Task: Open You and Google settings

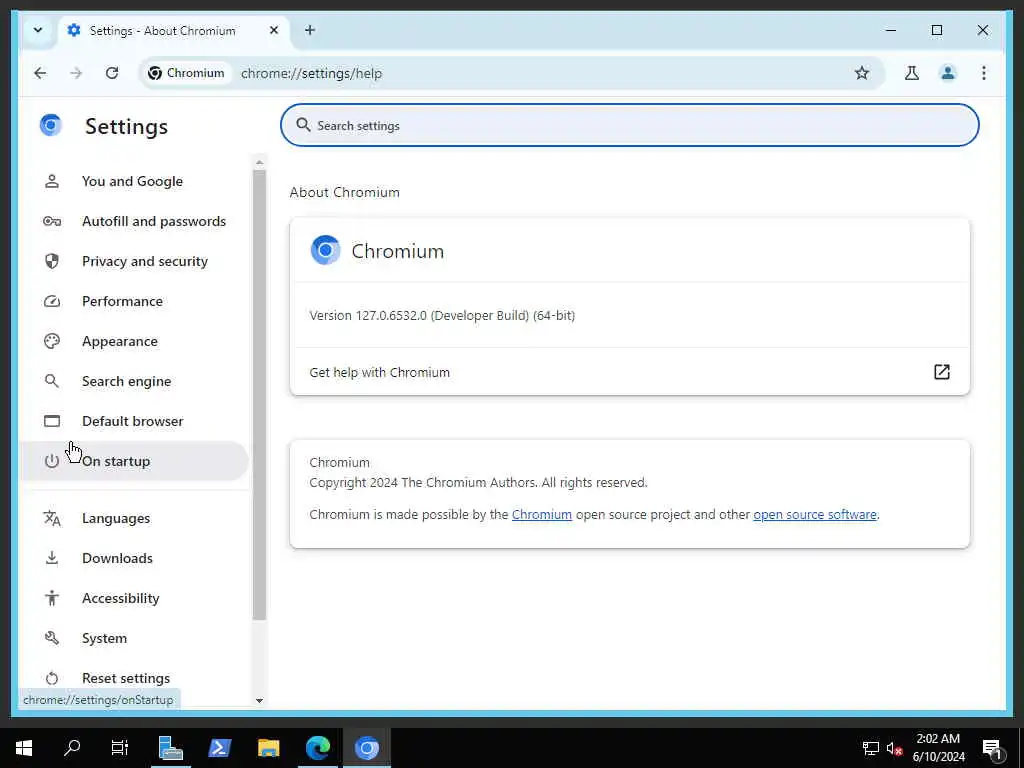Action: [x=132, y=182]
